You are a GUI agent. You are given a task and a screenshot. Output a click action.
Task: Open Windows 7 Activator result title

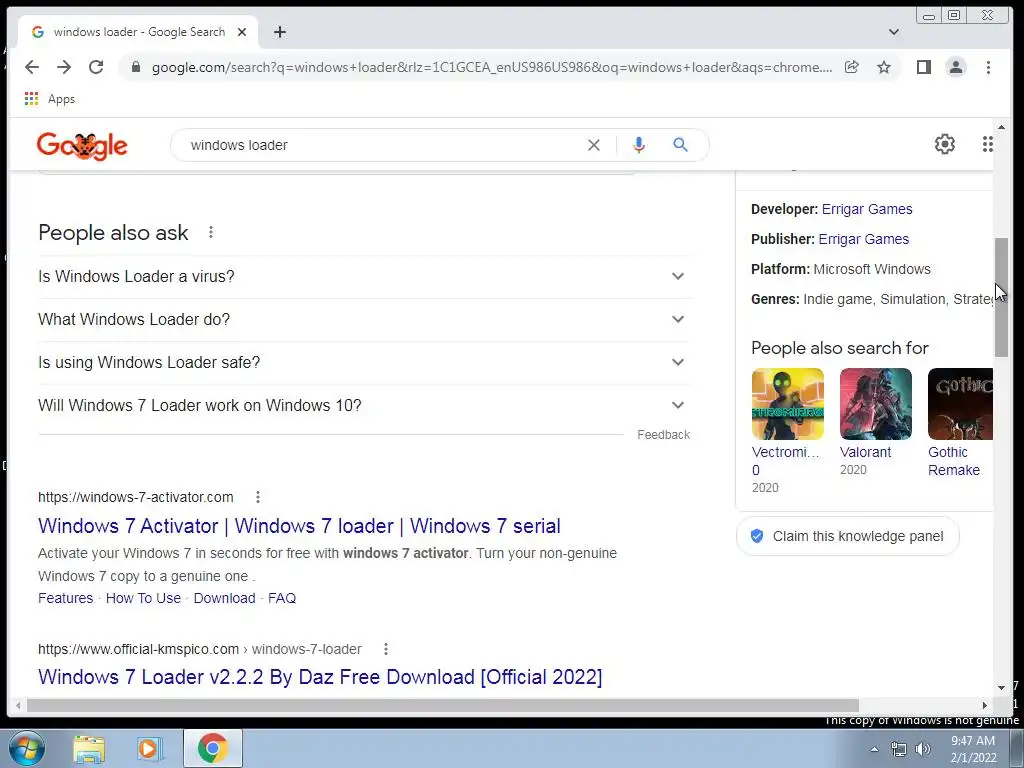tap(299, 526)
